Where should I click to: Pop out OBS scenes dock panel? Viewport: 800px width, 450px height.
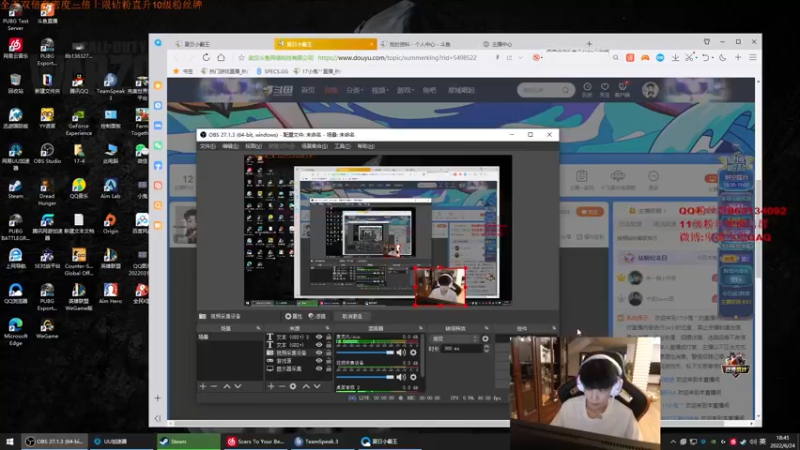(x=258, y=328)
